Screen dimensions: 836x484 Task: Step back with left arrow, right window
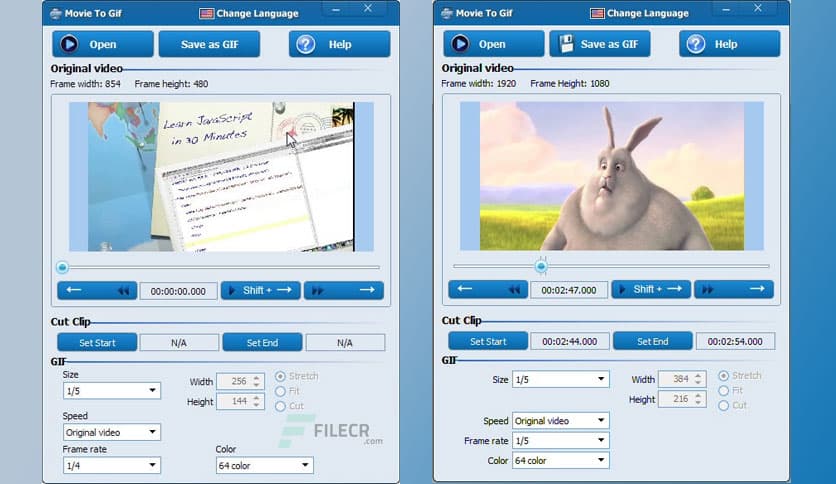(x=465, y=289)
